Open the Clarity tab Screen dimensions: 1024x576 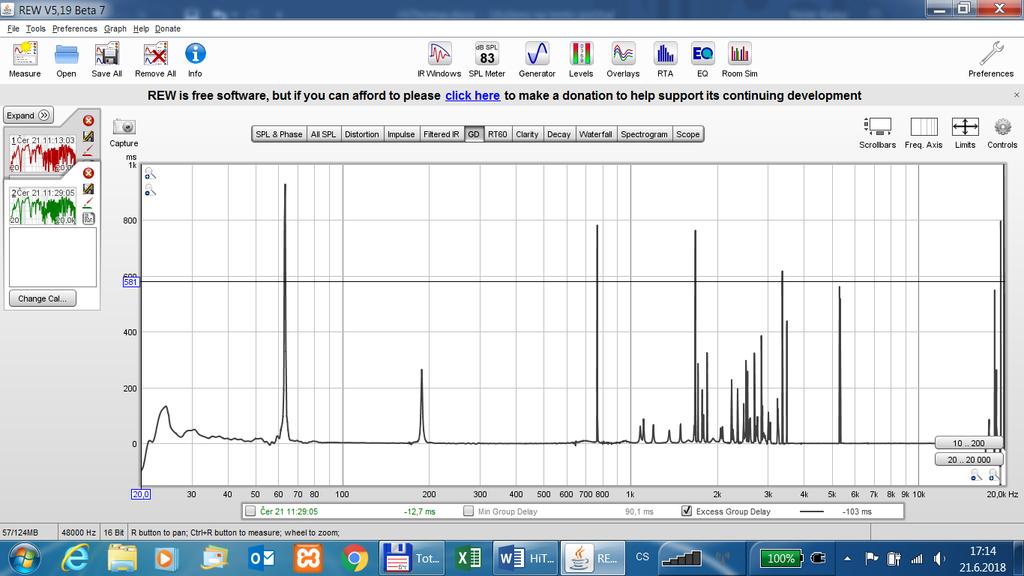pos(527,134)
